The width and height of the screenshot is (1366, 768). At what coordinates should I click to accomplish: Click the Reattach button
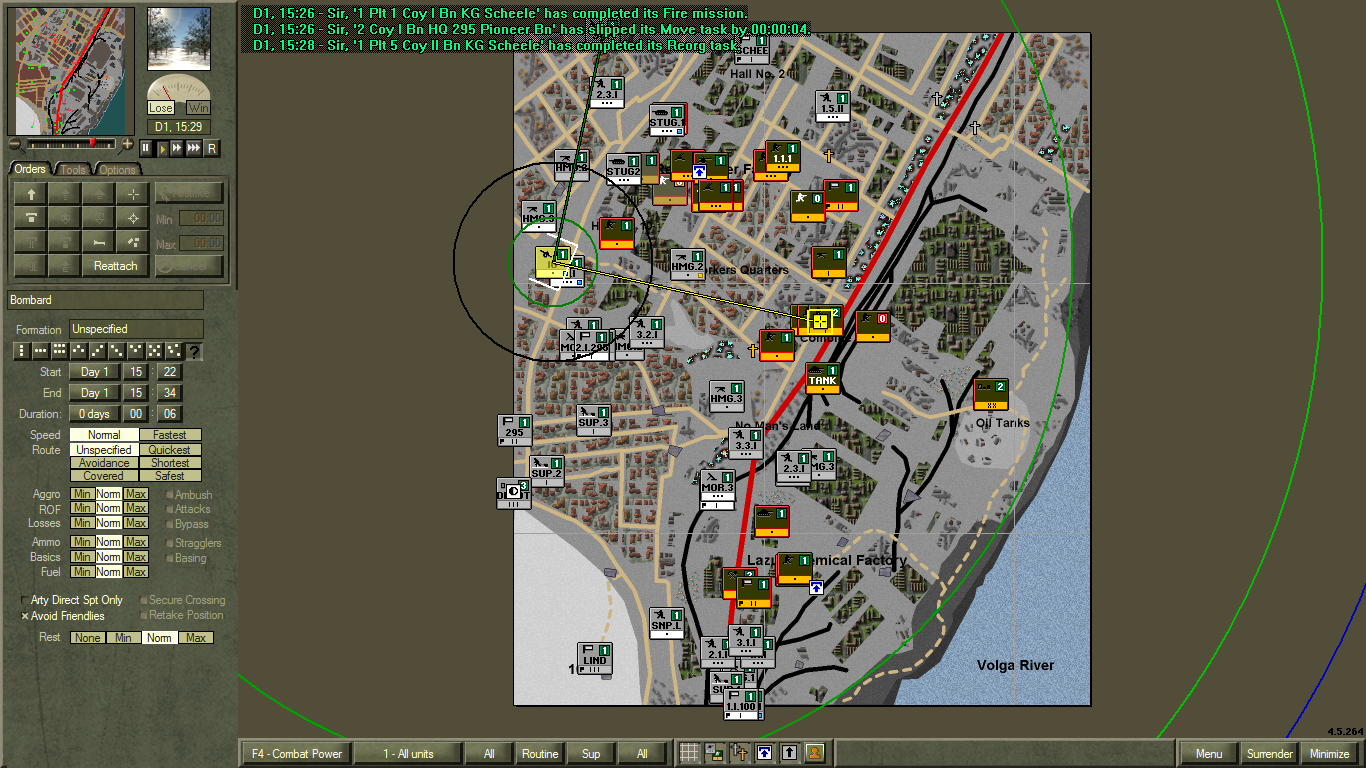[116, 266]
